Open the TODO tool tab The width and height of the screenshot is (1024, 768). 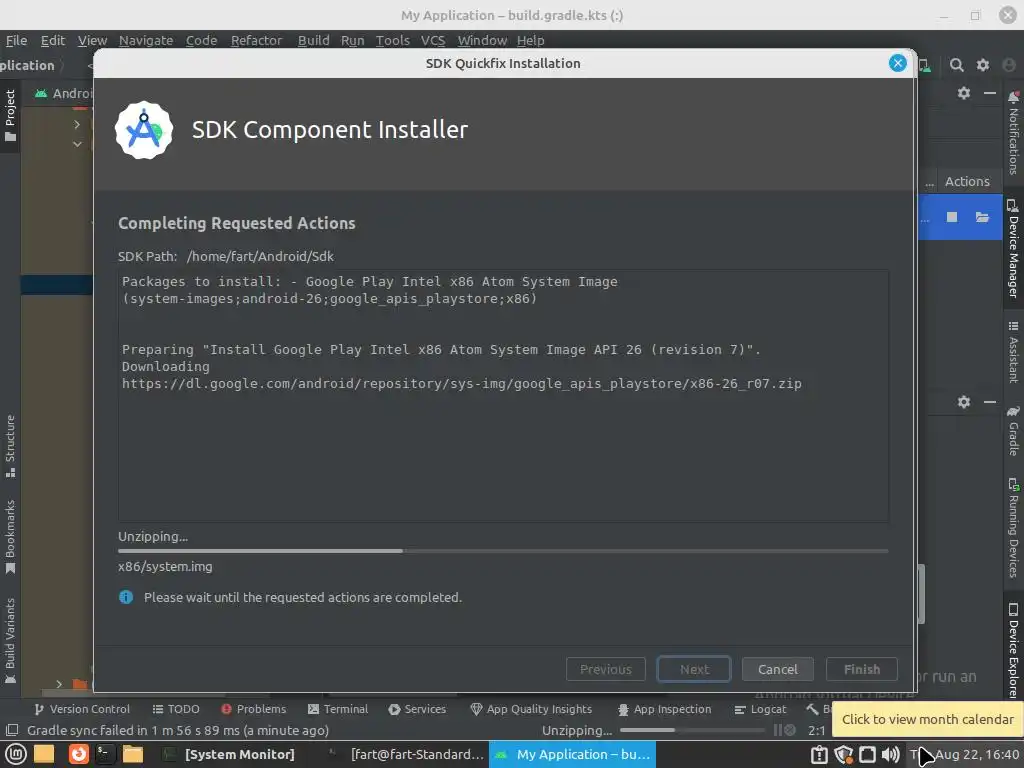(176, 709)
